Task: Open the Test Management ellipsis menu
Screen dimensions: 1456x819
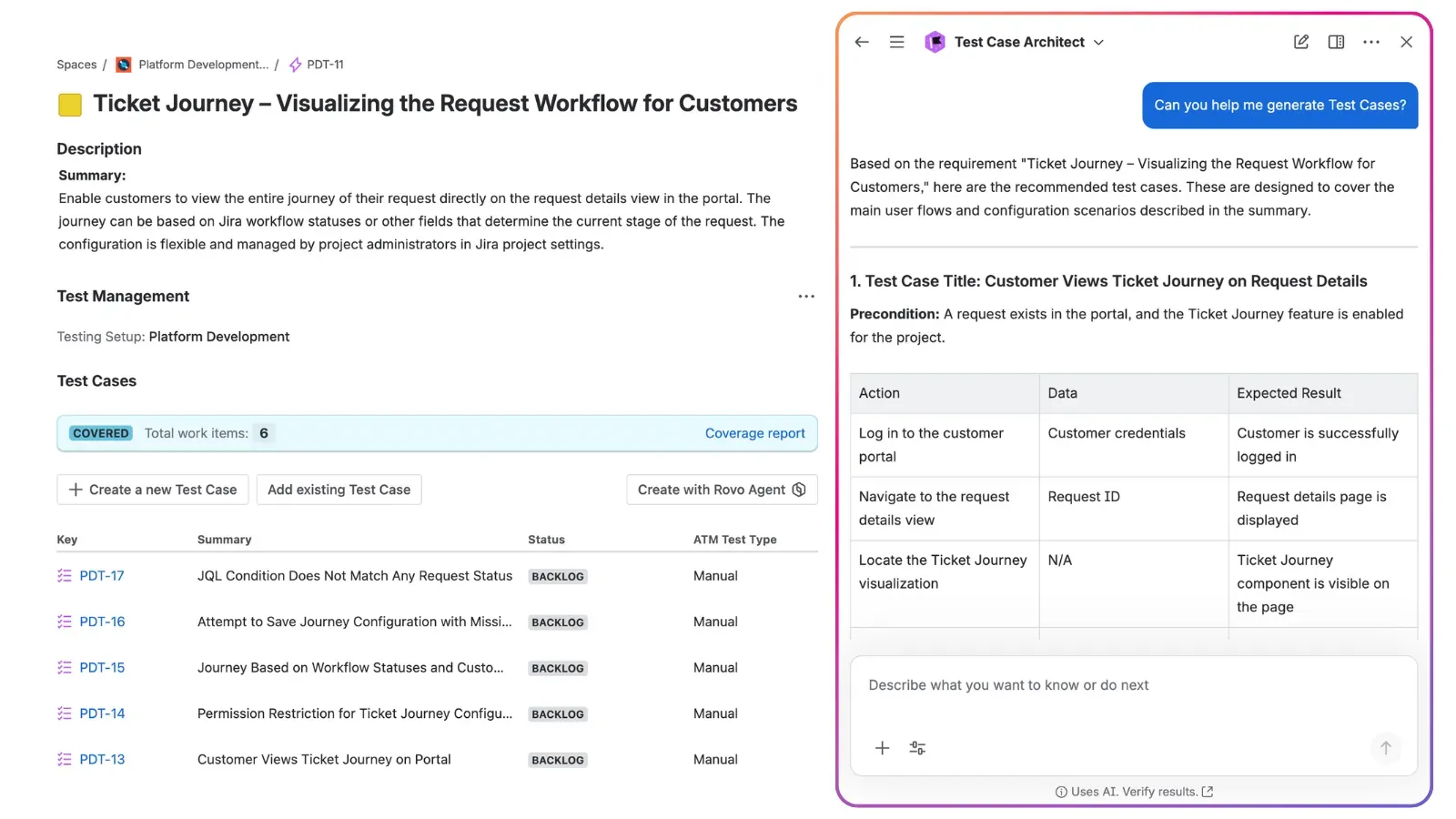Action: [805, 296]
